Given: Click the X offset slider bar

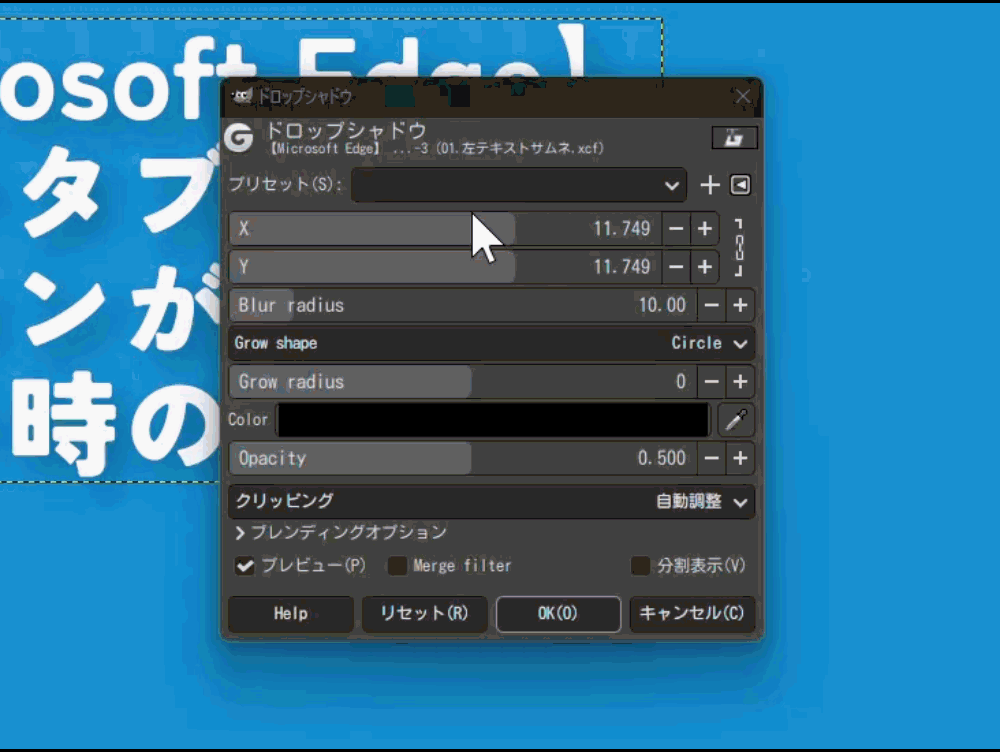Looking at the screenshot, I should pyautogui.click(x=446, y=229).
